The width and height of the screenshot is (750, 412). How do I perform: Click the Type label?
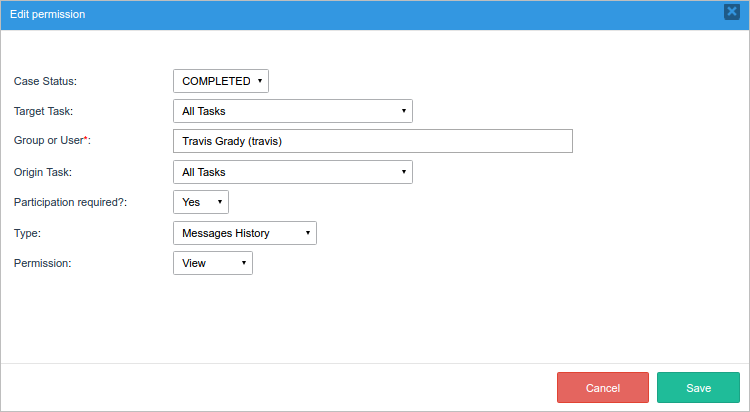coord(28,233)
